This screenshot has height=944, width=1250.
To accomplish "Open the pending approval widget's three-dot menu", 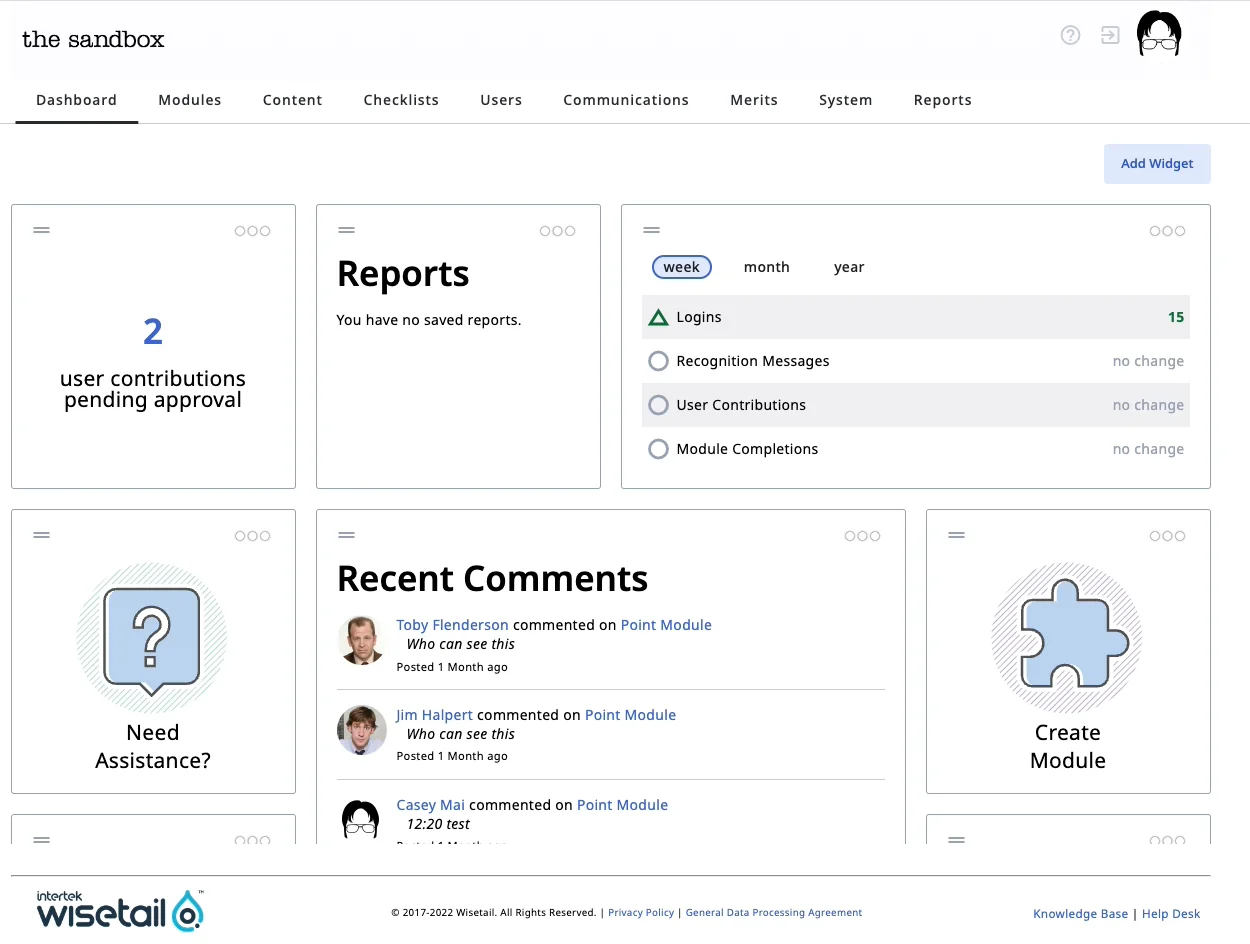I will click(252, 231).
